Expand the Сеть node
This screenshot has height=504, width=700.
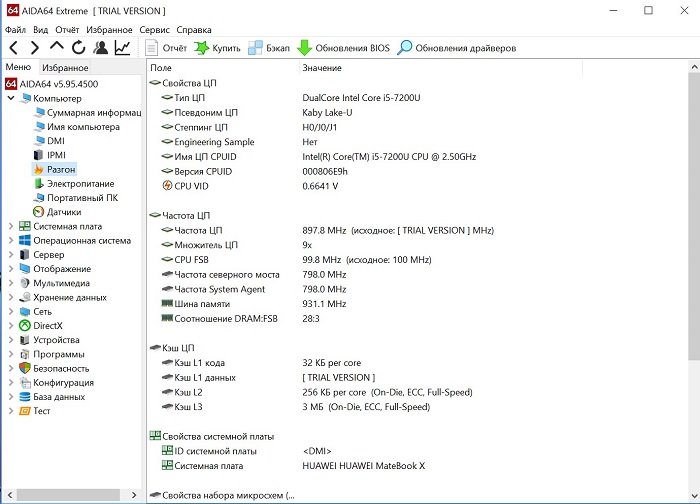11,312
